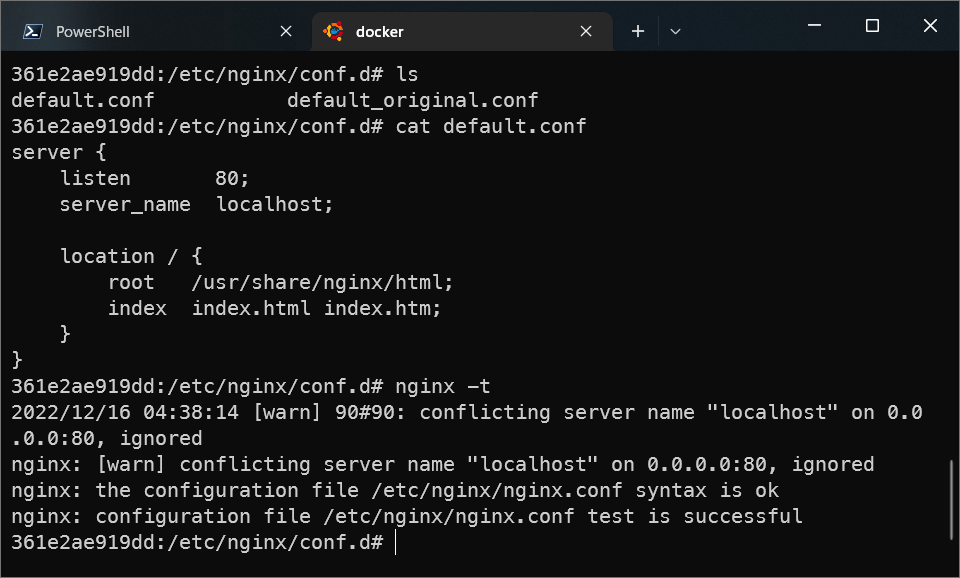Screen dimensions: 960x578
Task: Switch to the PowerShell tab
Action: click(x=157, y=31)
